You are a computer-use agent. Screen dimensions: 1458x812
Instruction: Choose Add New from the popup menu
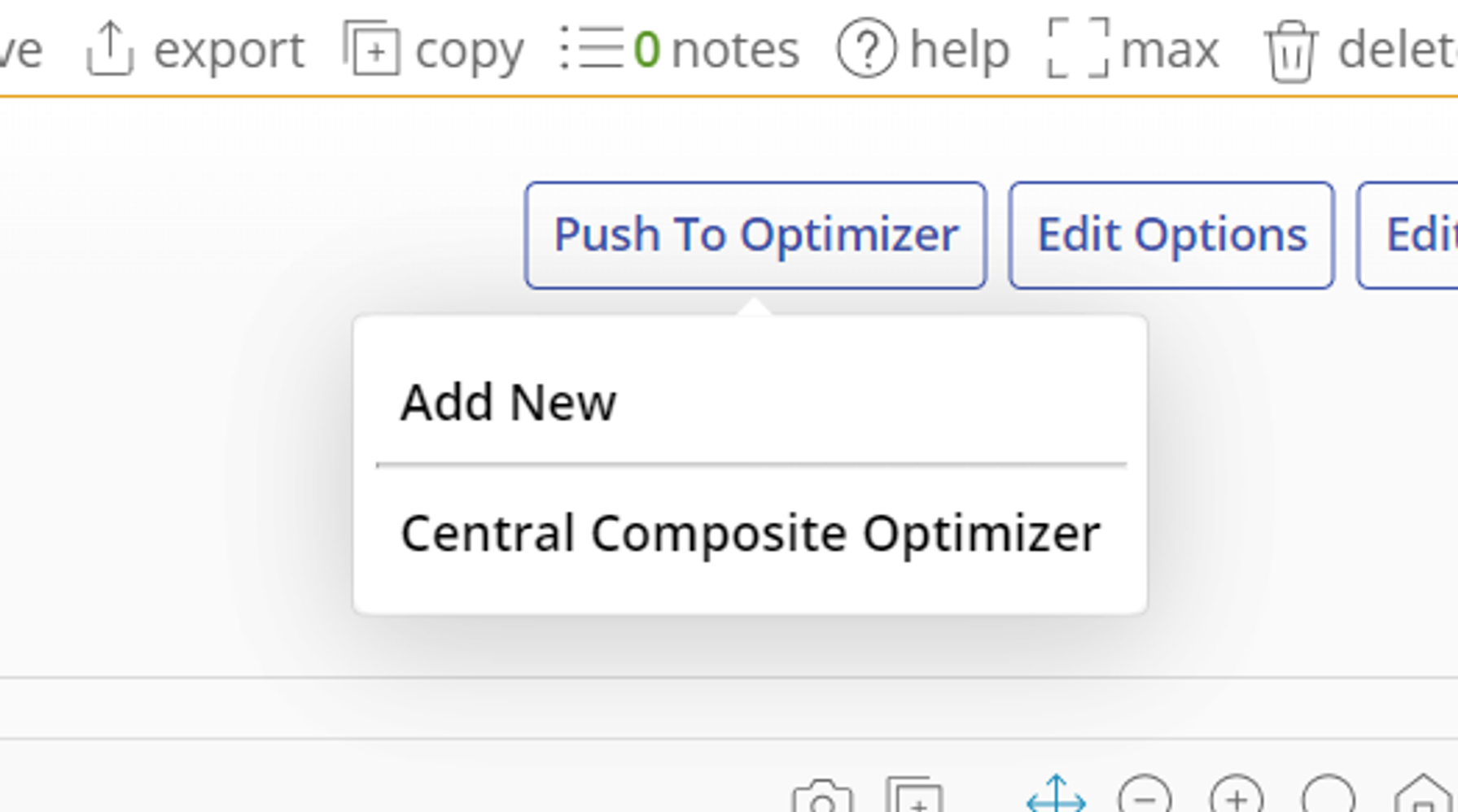point(509,403)
